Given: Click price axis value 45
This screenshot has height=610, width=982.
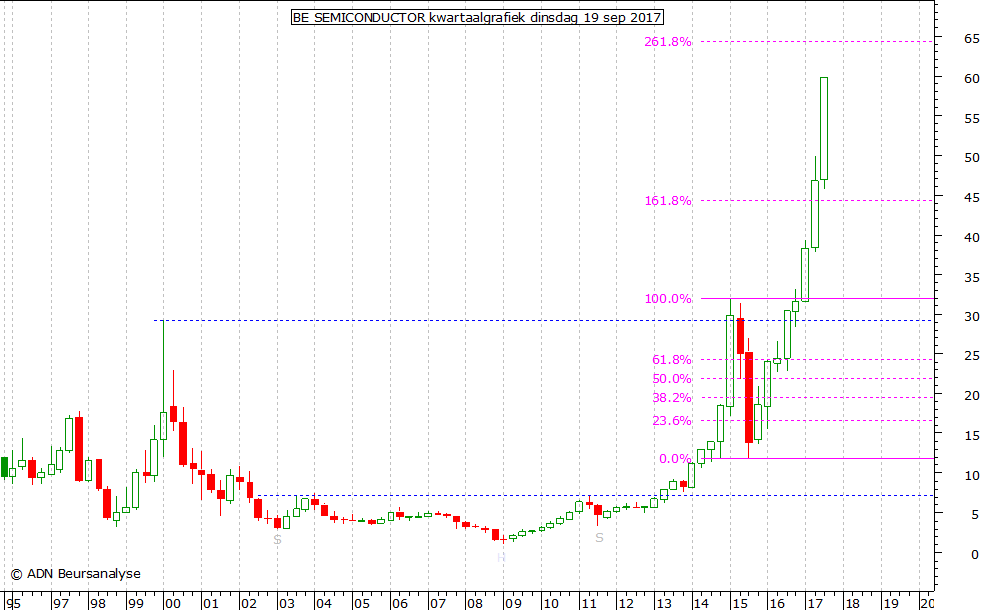Looking at the screenshot, I should (971, 198).
